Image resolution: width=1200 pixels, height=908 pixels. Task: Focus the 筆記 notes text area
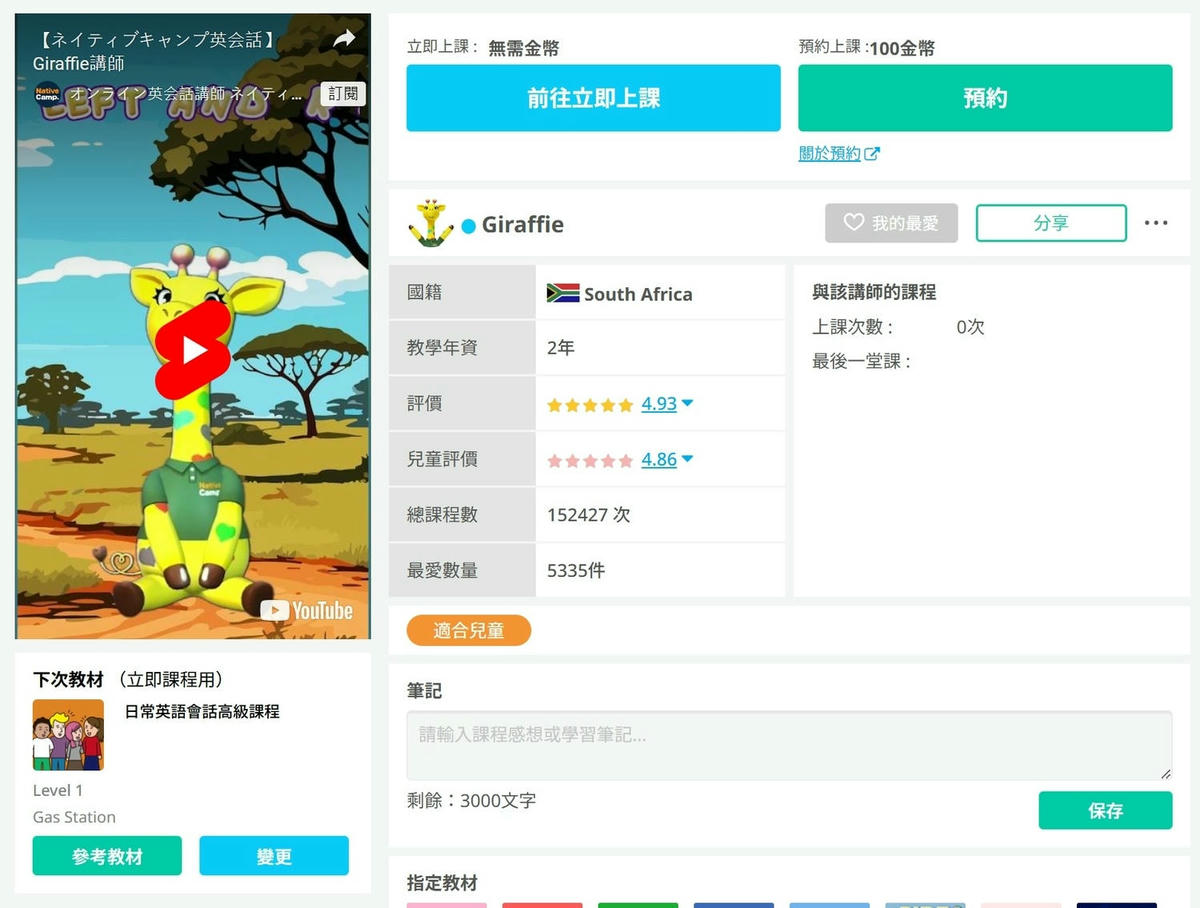tap(789, 746)
